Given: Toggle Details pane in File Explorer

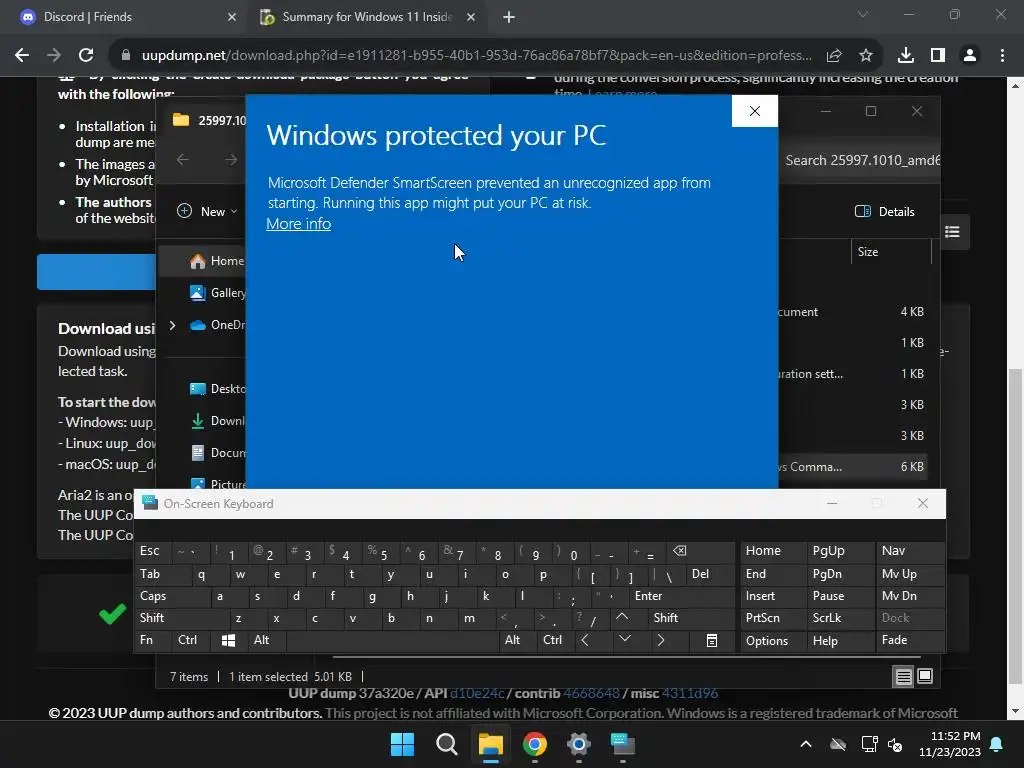Looking at the screenshot, I should 884,212.
